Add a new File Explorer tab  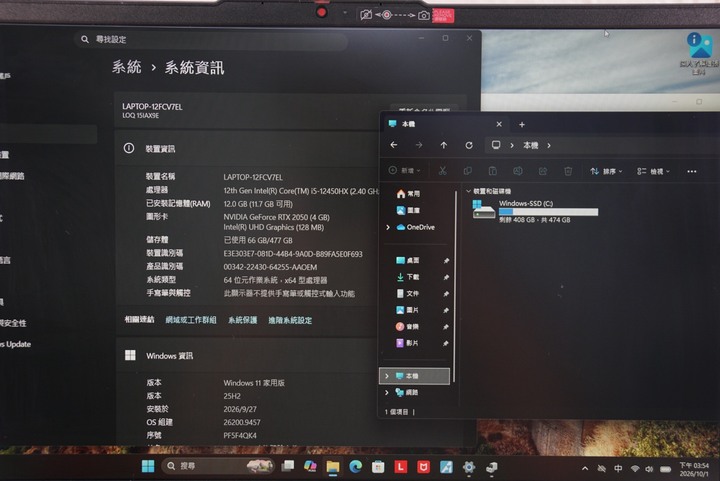pyautogui.click(x=522, y=124)
